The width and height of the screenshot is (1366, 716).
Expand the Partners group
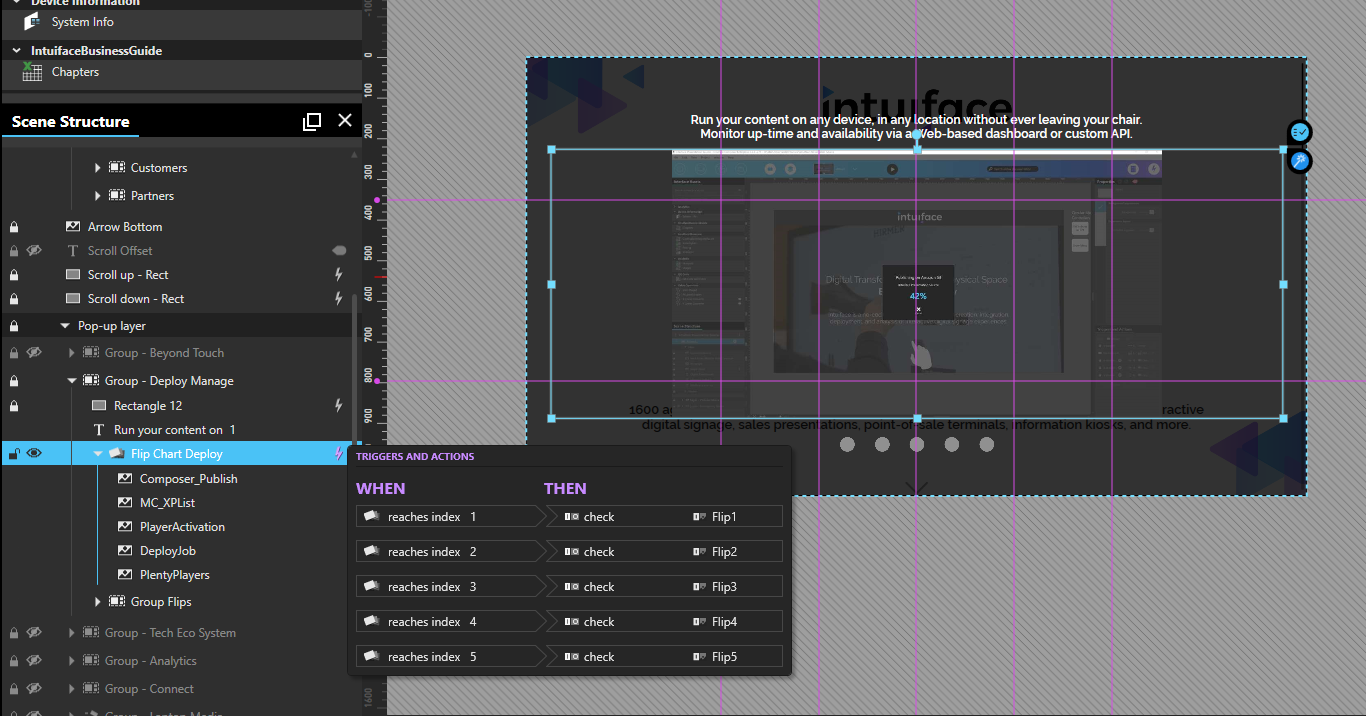(x=97, y=195)
